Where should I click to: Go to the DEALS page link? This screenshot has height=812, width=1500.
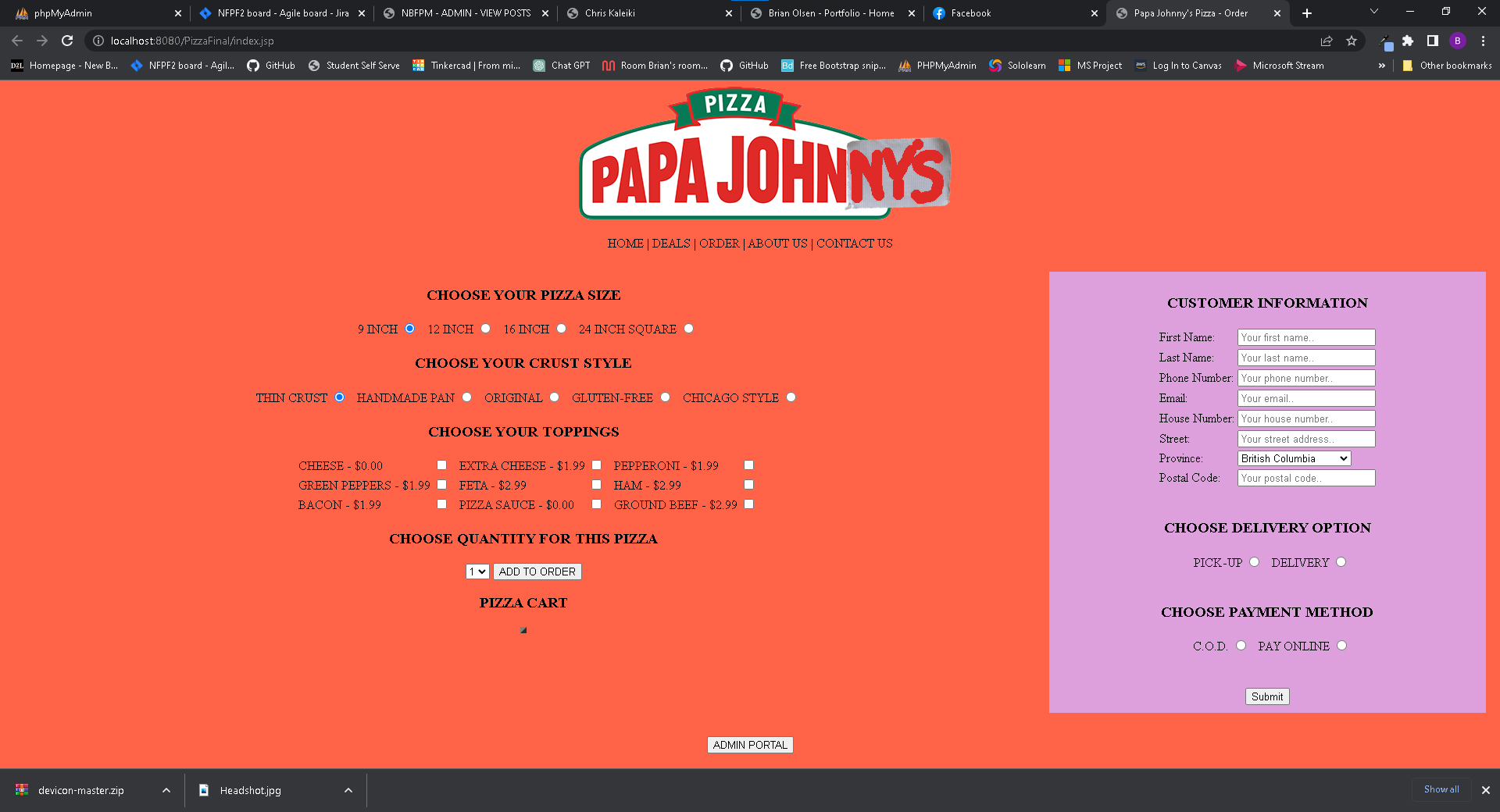point(671,244)
